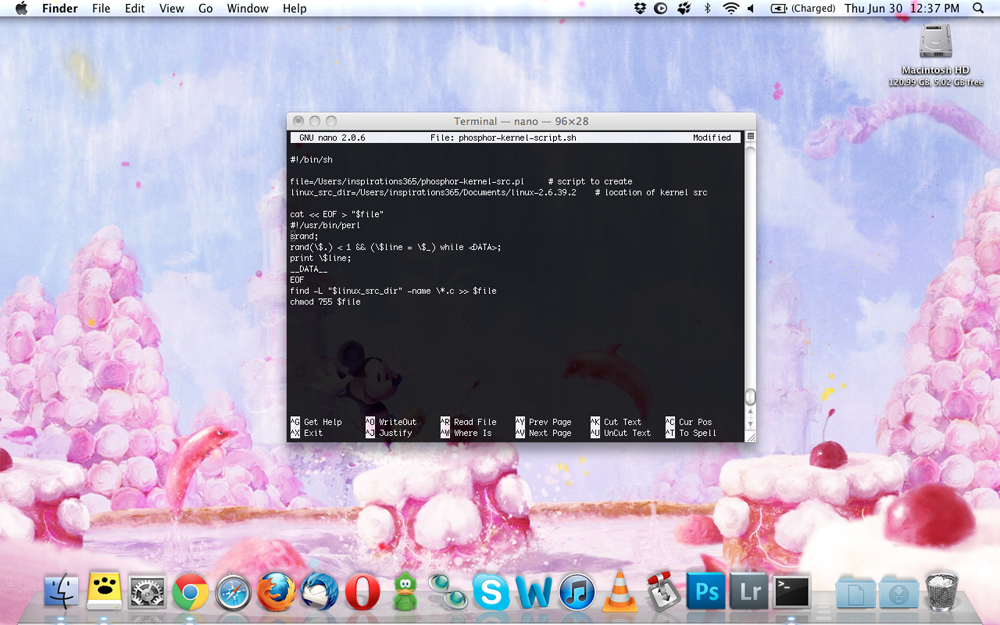Click 'To Spell' shortcut label in nano
Image resolution: width=1000 pixels, height=625 pixels.
[698, 433]
